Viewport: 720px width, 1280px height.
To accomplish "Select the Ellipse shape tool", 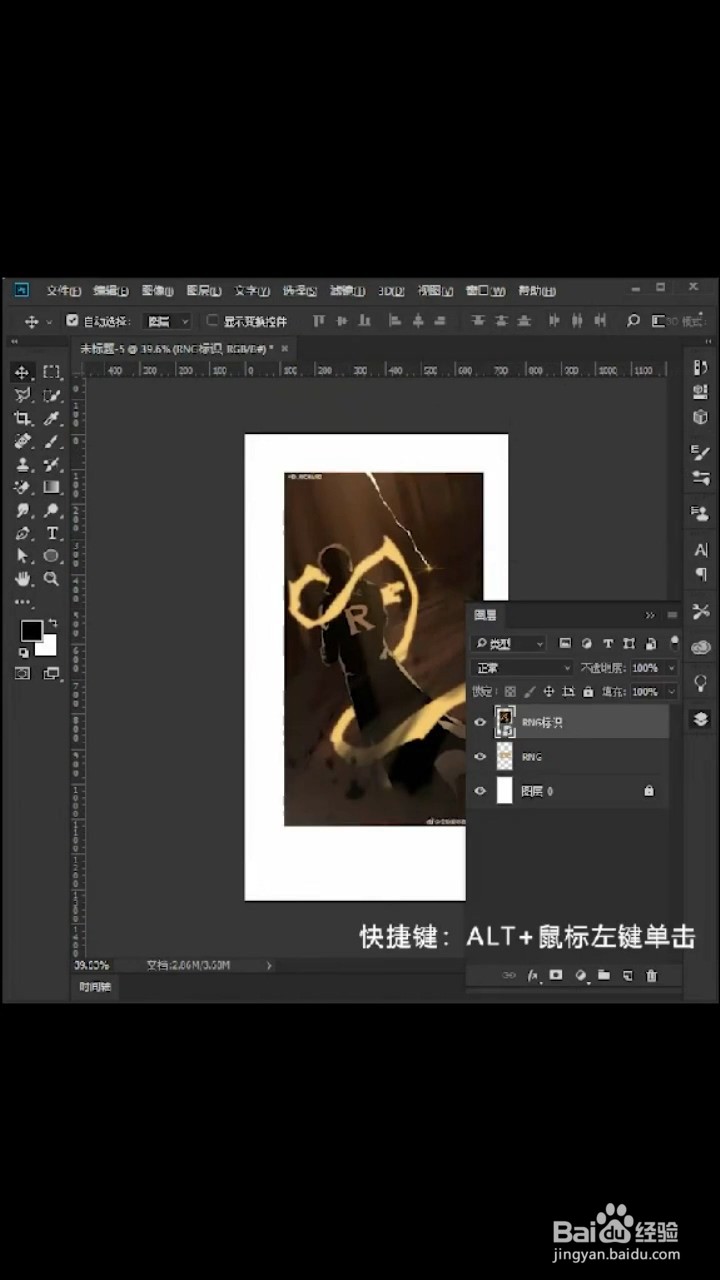I will [52, 556].
